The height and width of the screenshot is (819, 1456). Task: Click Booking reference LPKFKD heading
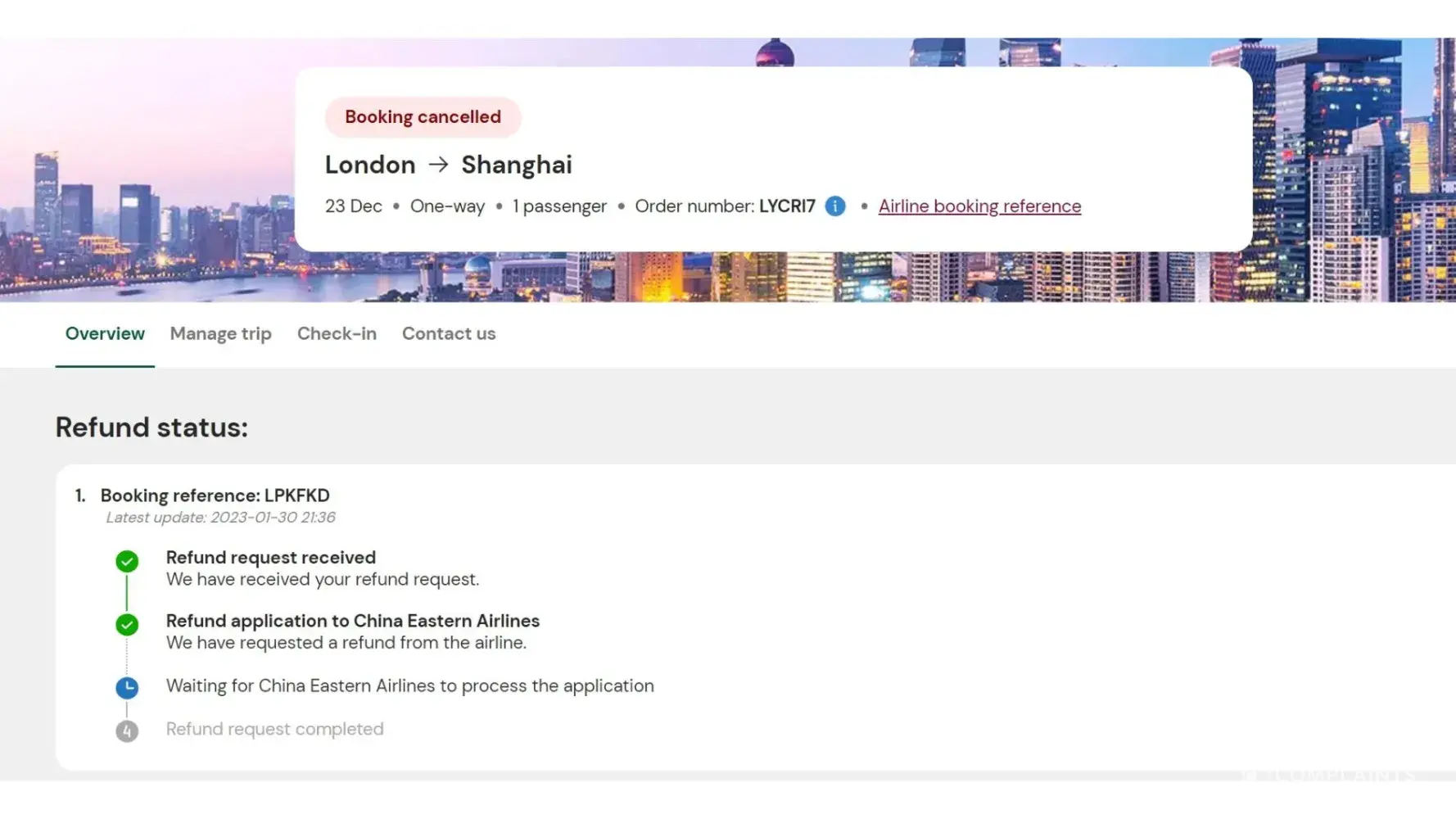point(215,495)
